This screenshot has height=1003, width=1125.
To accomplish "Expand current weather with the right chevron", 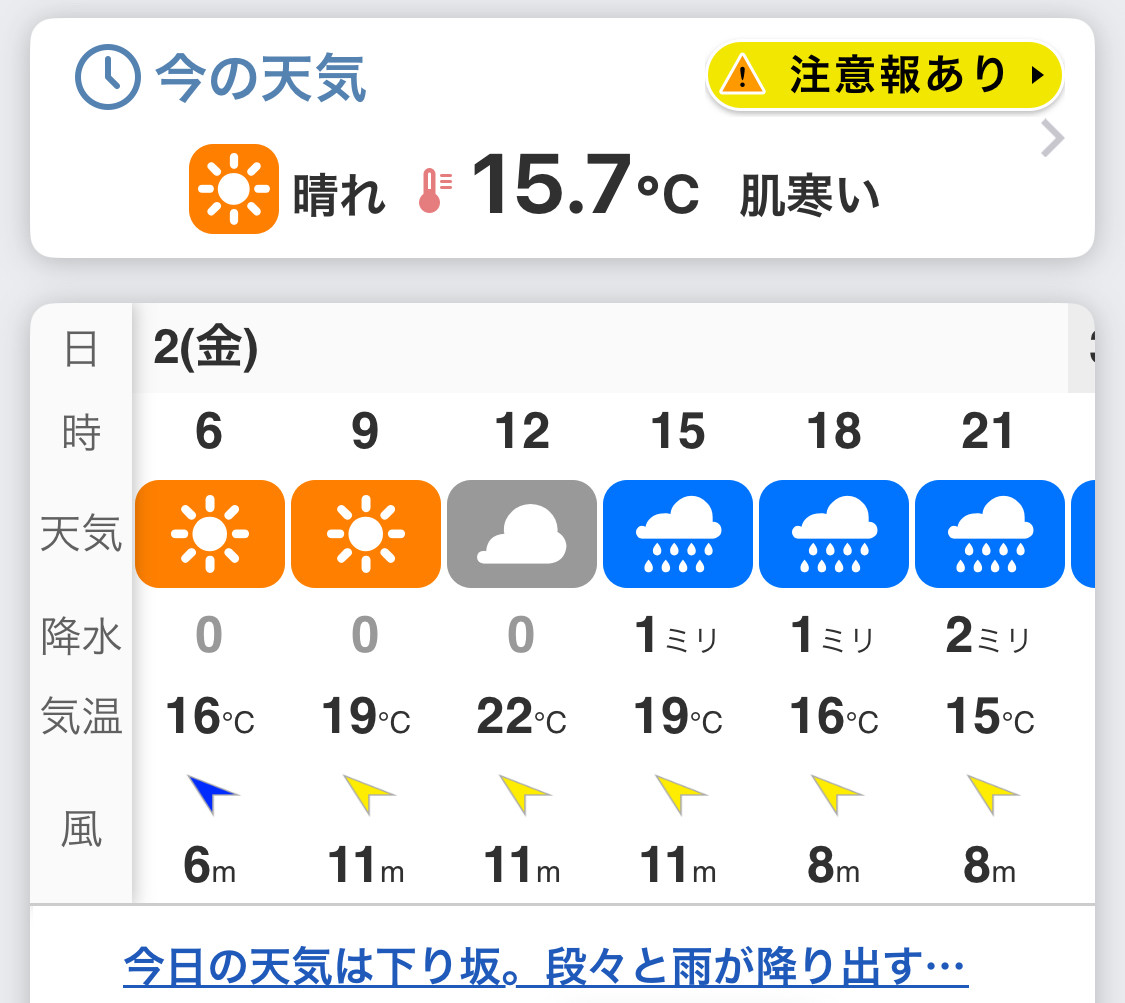I will pos(1052,138).
